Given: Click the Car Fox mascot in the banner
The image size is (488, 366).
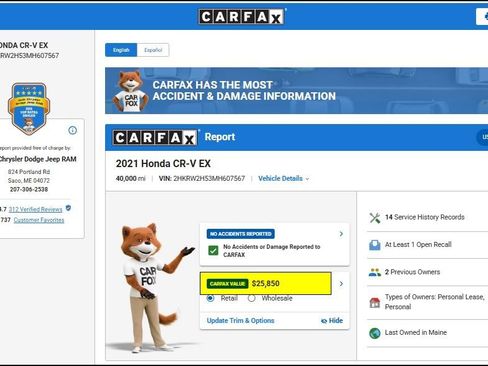Looking at the screenshot, I should click(x=130, y=92).
